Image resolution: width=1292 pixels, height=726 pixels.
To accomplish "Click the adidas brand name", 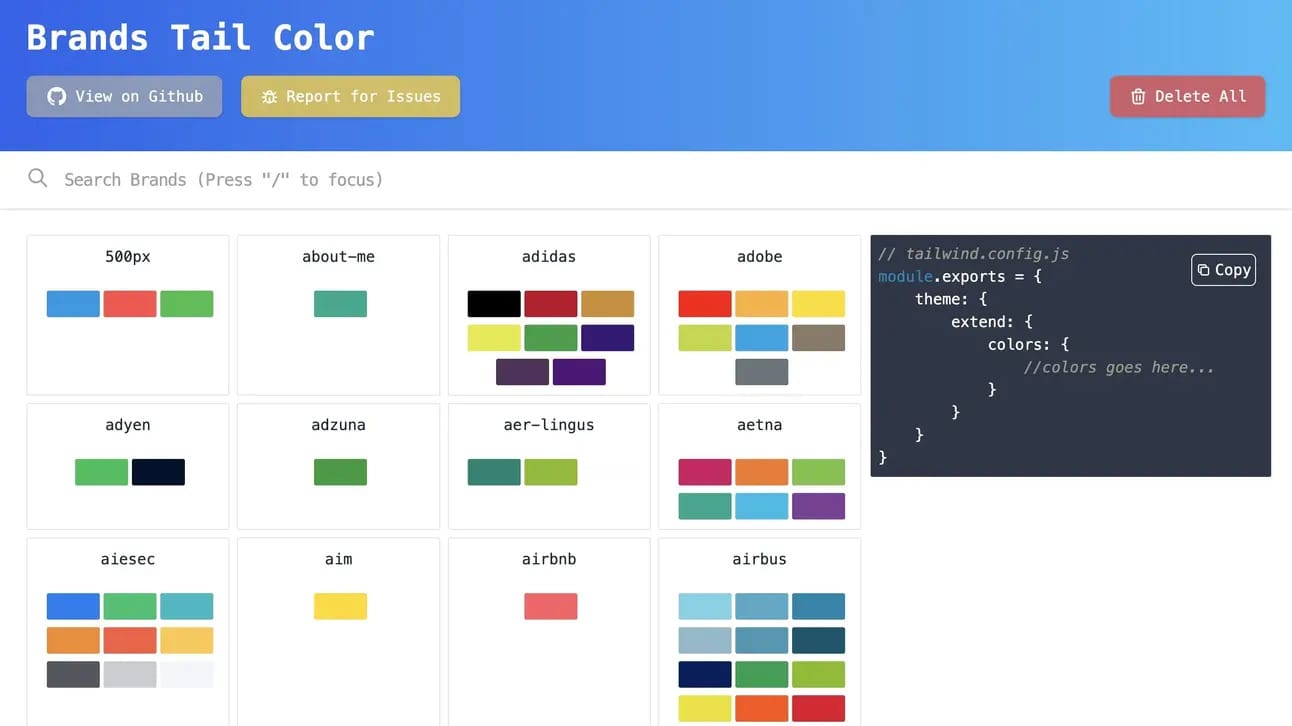I will coord(549,257).
